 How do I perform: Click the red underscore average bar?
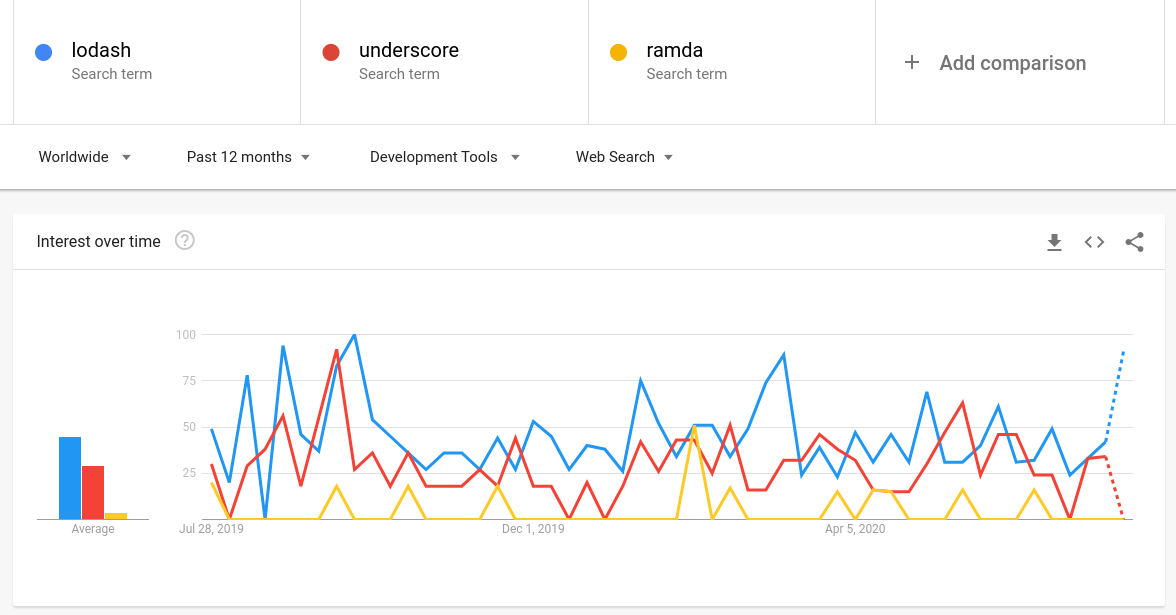coord(93,492)
